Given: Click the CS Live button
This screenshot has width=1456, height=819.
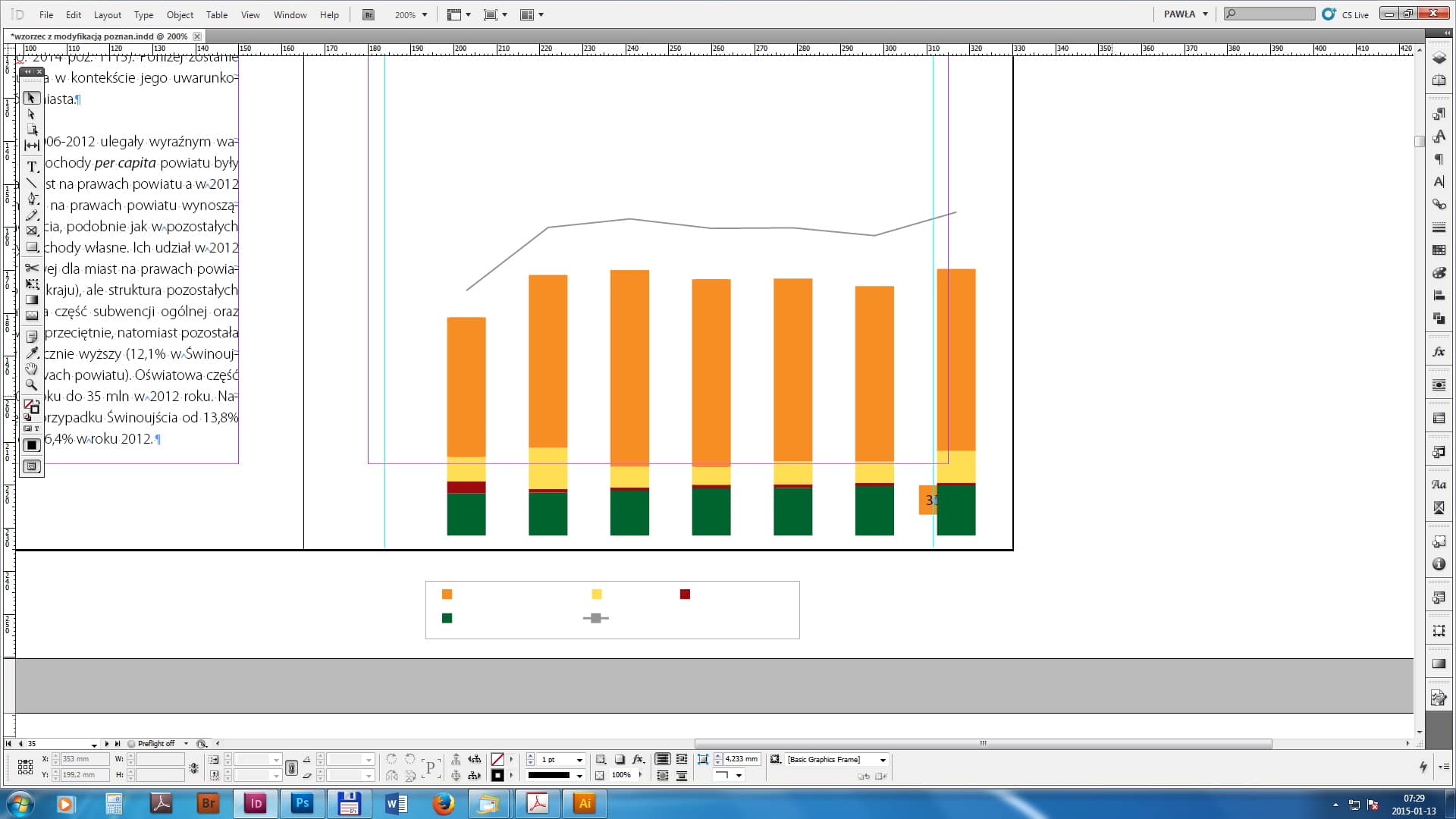Looking at the screenshot, I should (1347, 14).
